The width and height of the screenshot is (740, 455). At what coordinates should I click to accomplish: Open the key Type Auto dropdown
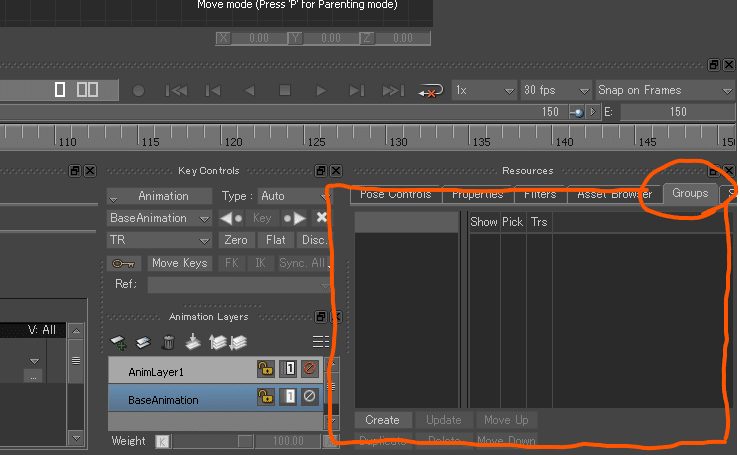pyautogui.click(x=294, y=196)
